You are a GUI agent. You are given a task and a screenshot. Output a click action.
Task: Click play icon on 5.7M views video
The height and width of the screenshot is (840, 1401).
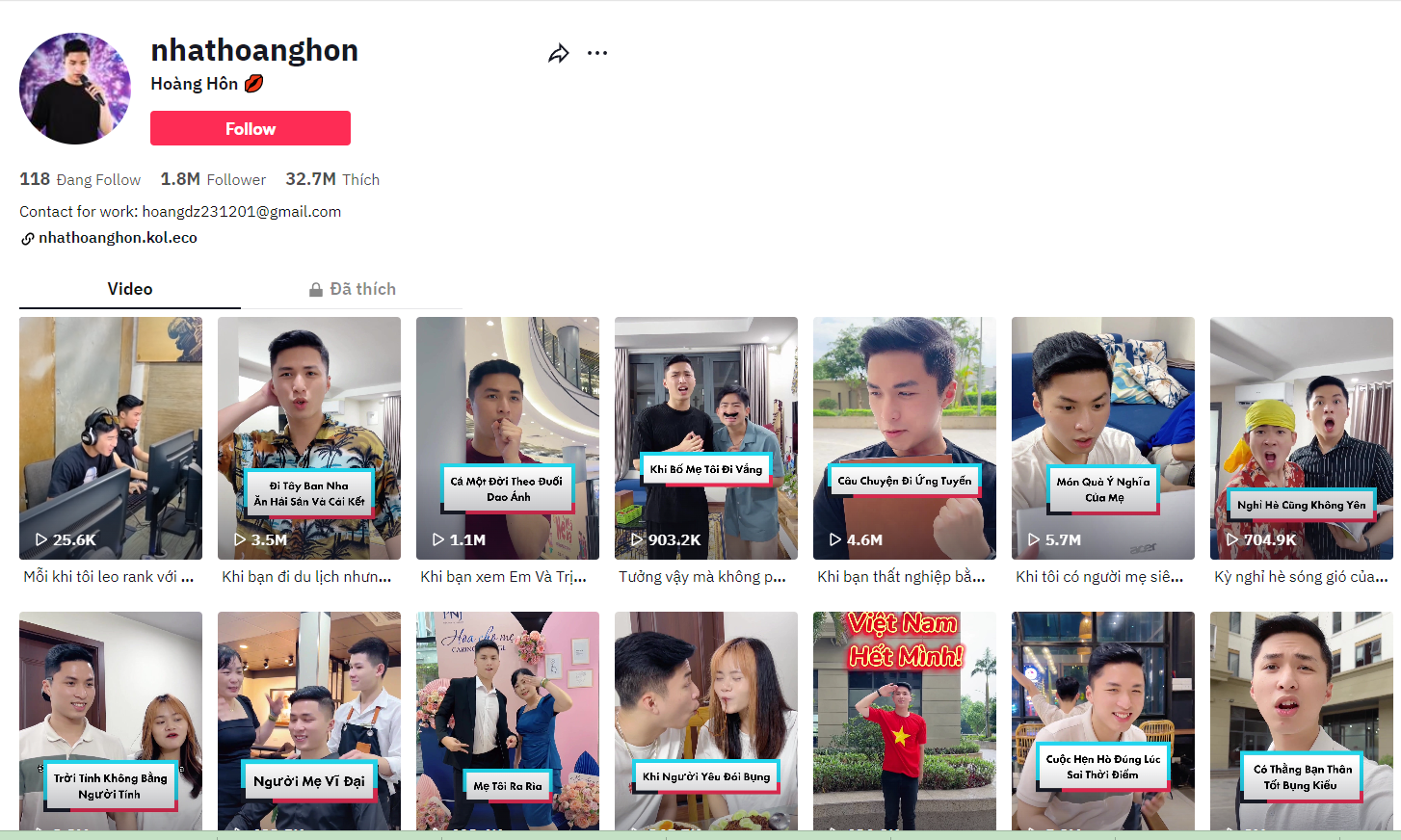point(1034,540)
